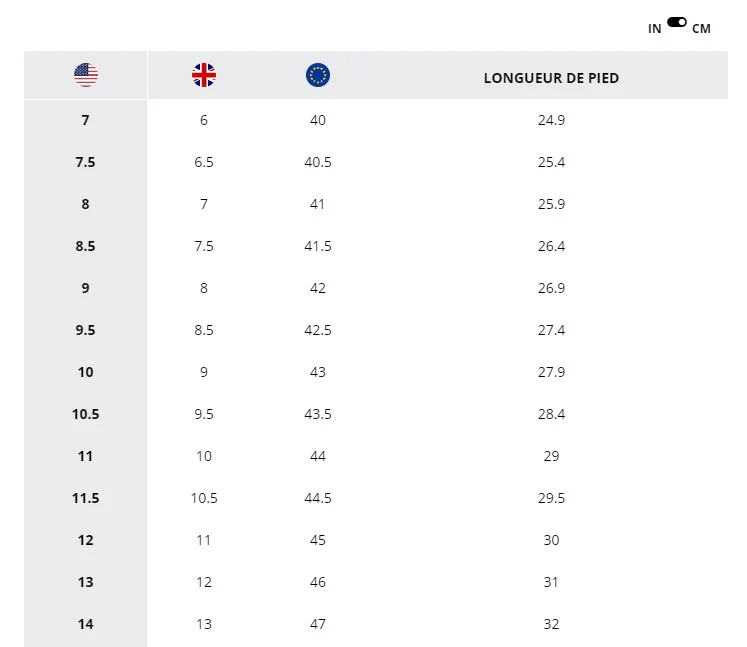The height and width of the screenshot is (647, 747).
Task: Click the US flag icon in header
Action: [x=86, y=75]
